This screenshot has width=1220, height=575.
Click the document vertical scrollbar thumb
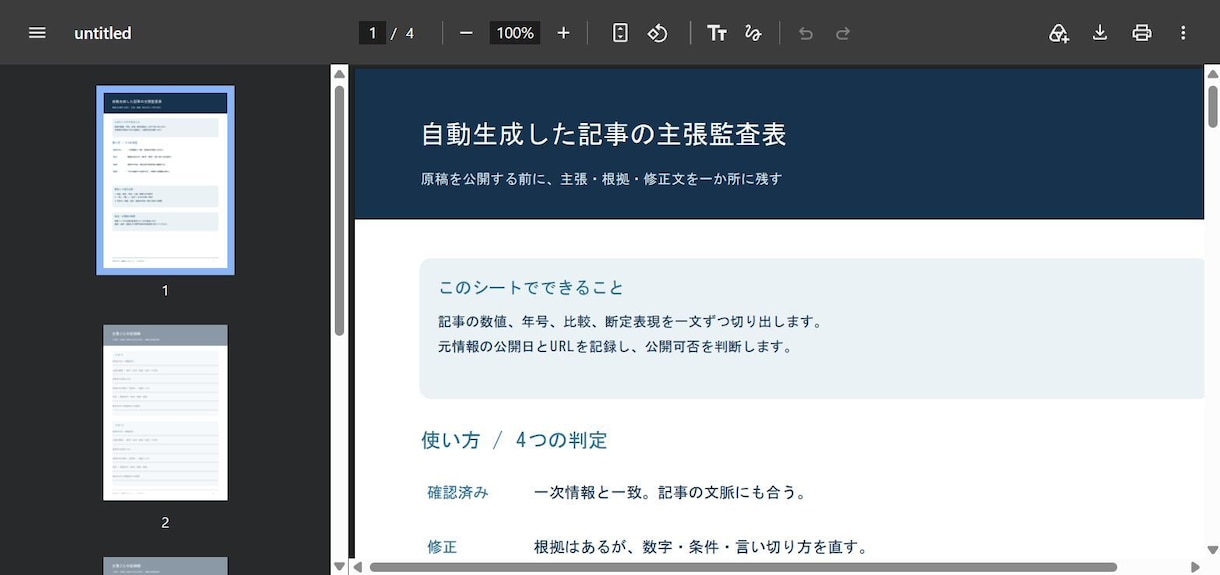tap(1213, 105)
